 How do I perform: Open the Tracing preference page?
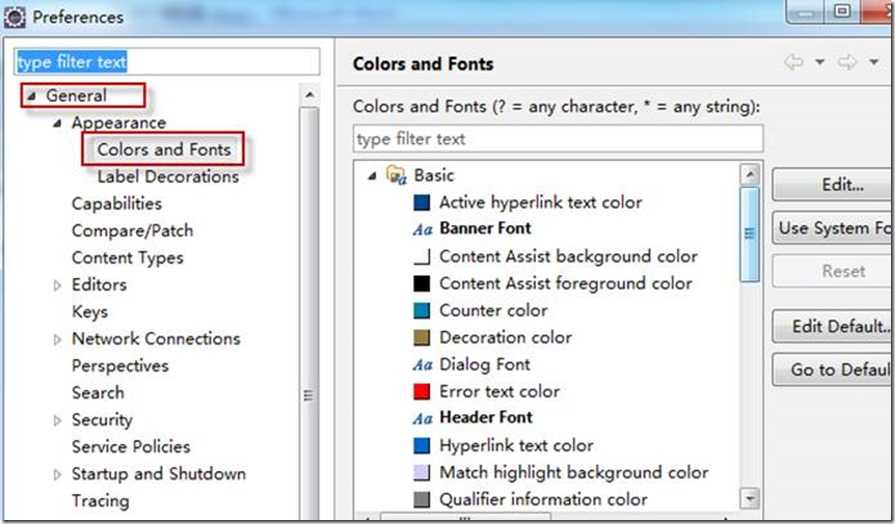100,501
